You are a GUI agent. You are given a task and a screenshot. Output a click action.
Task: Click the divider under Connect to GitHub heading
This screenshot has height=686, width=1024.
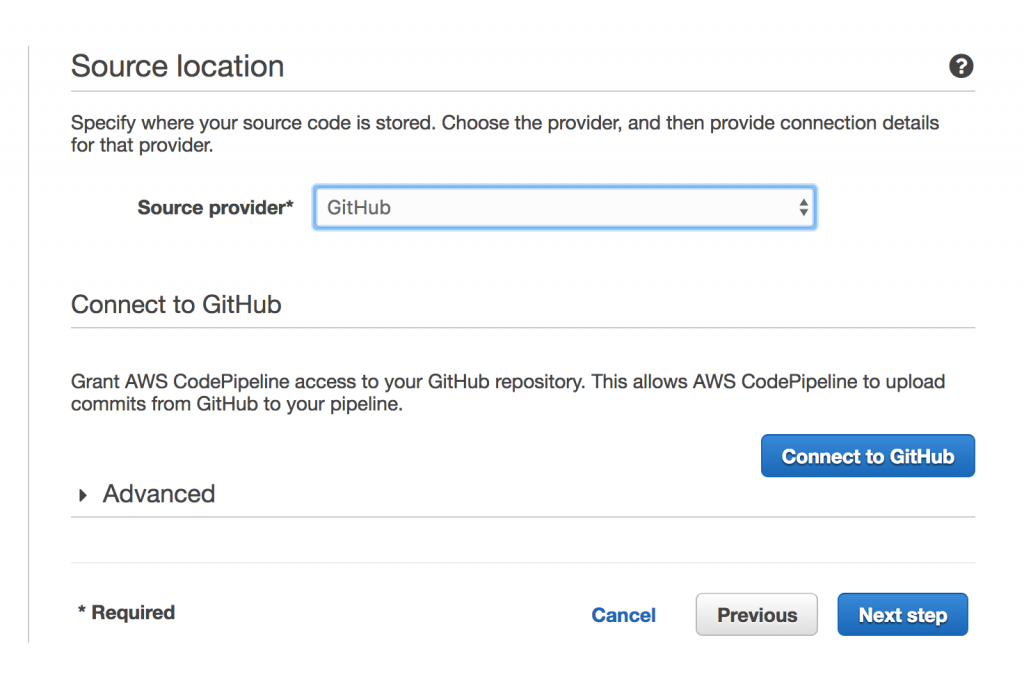pyautogui.click(x=522, y=327)
